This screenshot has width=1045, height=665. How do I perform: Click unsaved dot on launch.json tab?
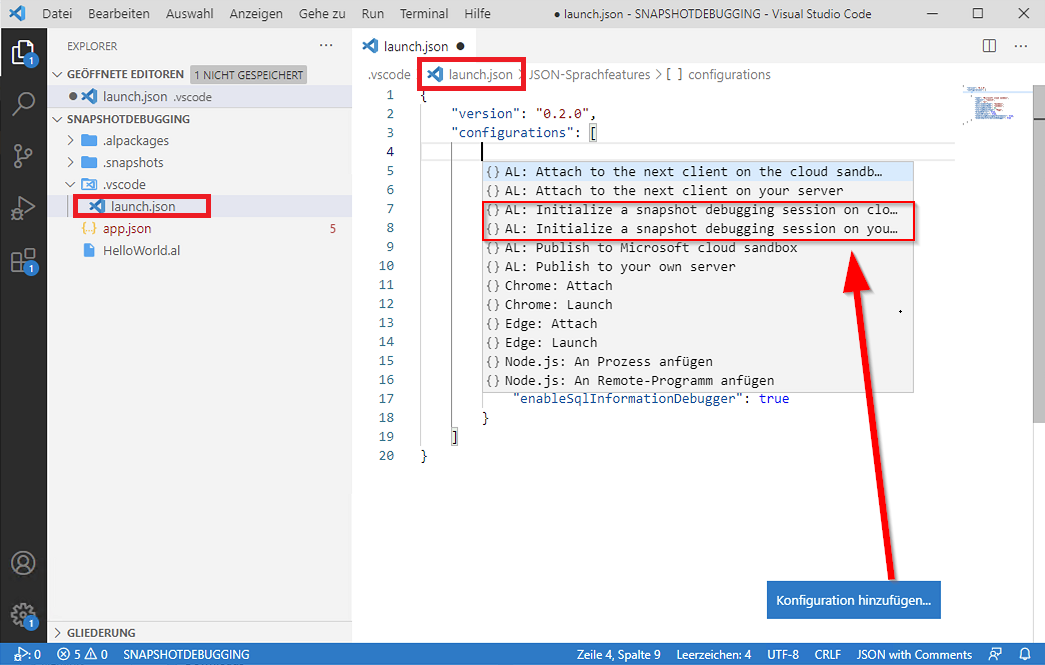coord(461,46)
